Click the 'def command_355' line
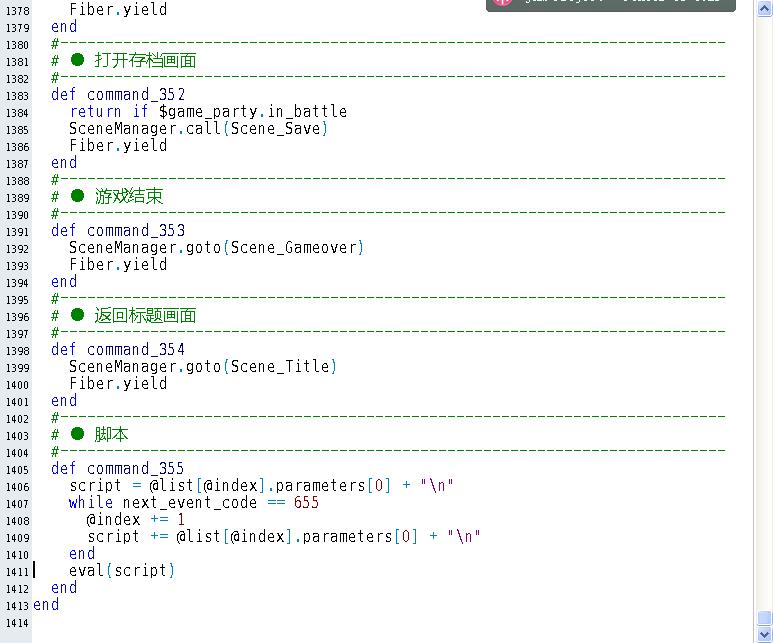 pyautogui.click(x=118, y=468)
